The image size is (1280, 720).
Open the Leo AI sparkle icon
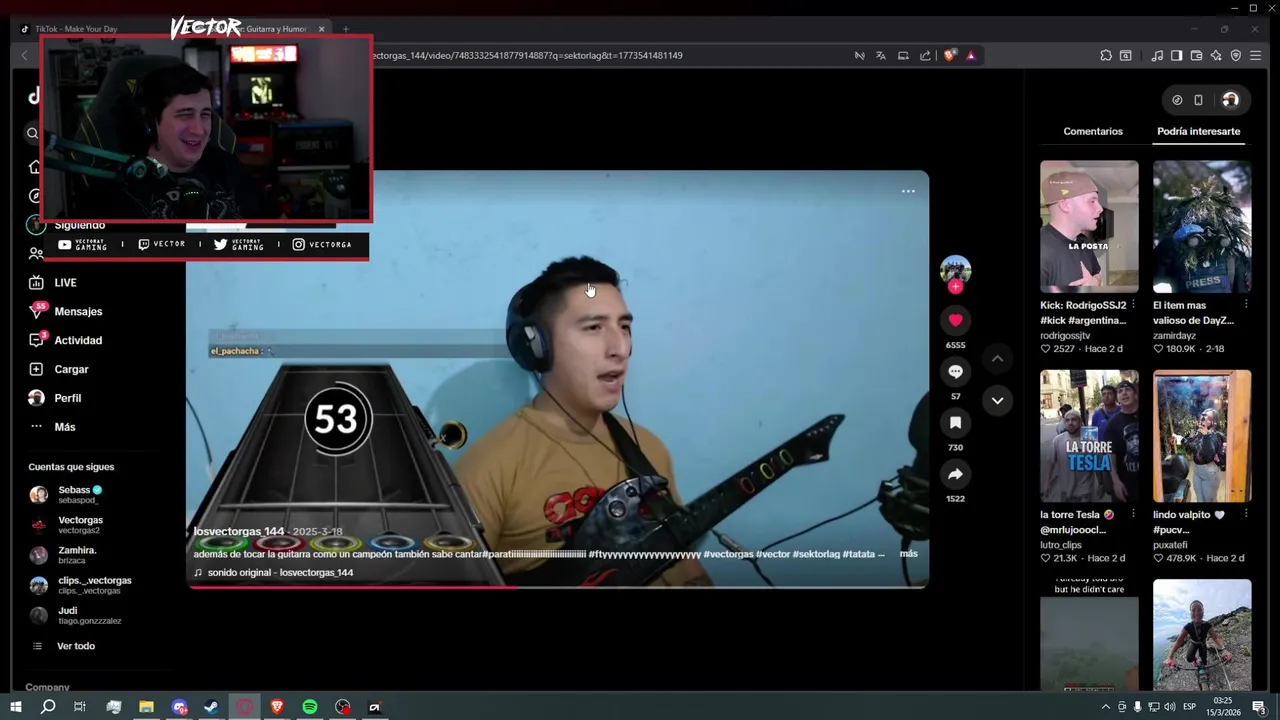1216,55
